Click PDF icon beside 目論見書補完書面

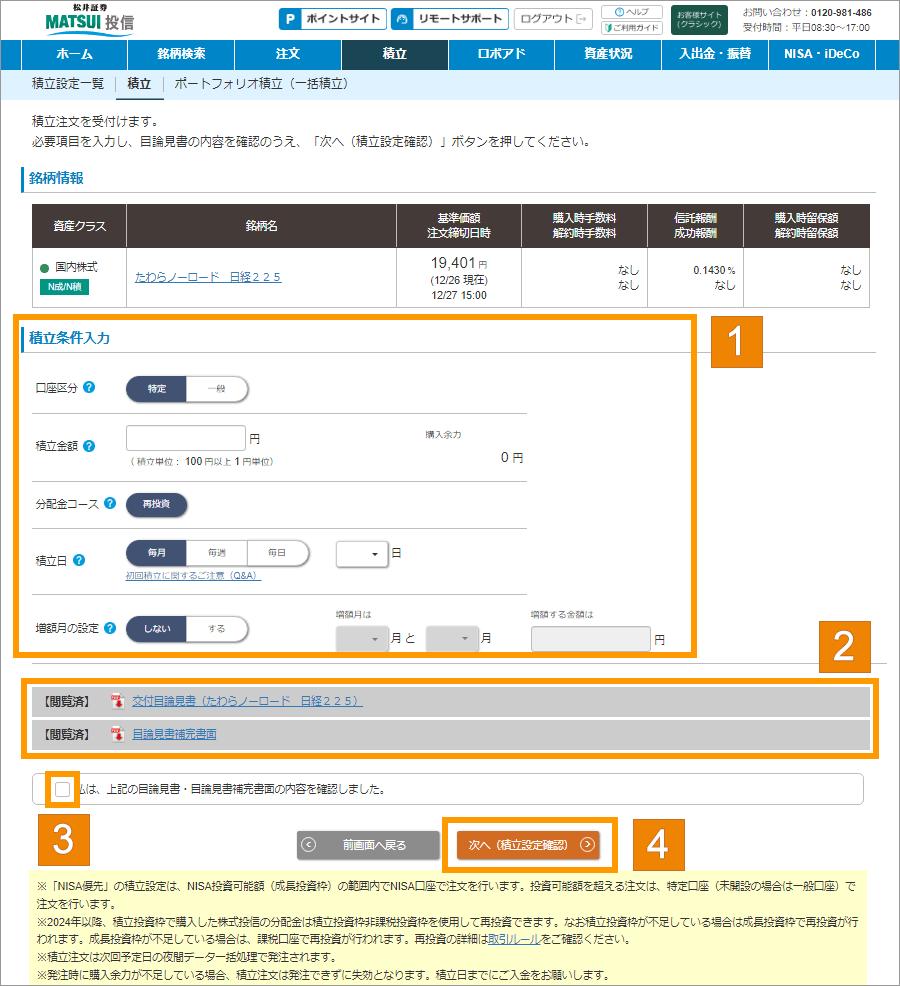click(118, 734)
